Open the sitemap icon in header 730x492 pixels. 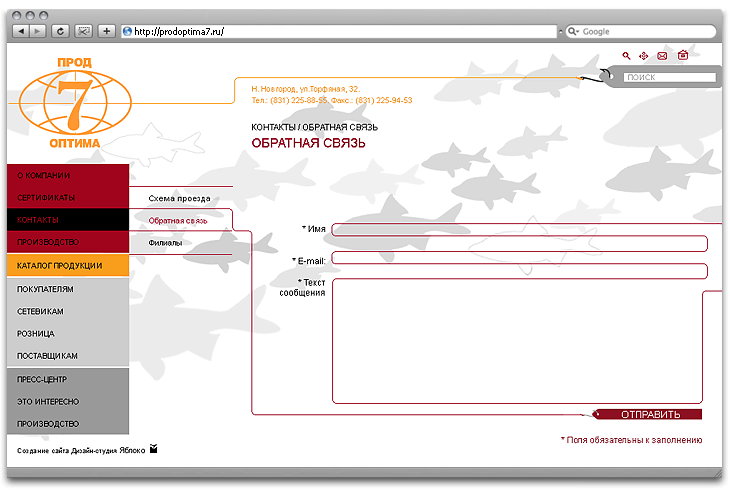[x=643, y=56]
